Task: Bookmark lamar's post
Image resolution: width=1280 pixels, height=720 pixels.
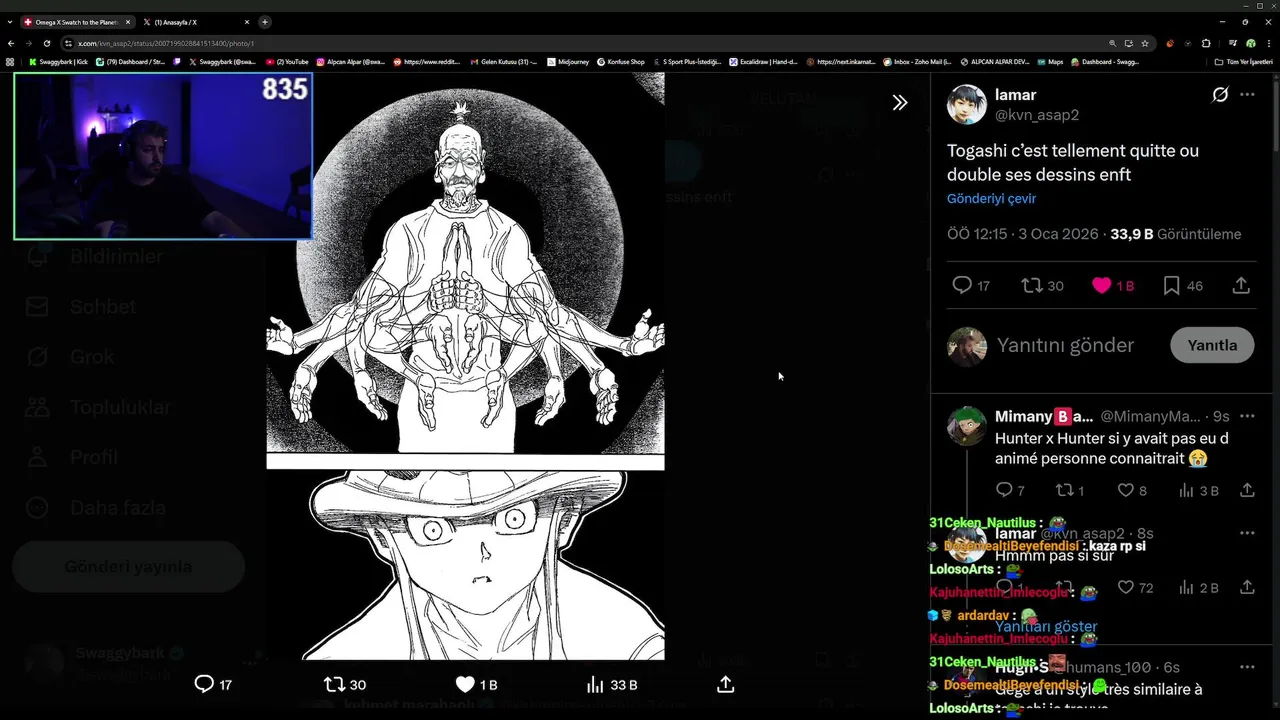Action: pos(1171,286)
